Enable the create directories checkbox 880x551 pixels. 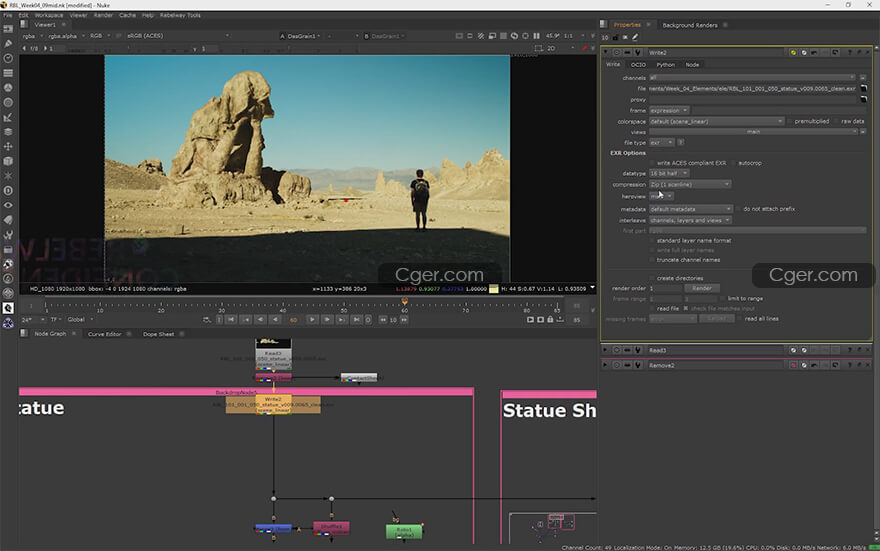click(x=653, y=278)
